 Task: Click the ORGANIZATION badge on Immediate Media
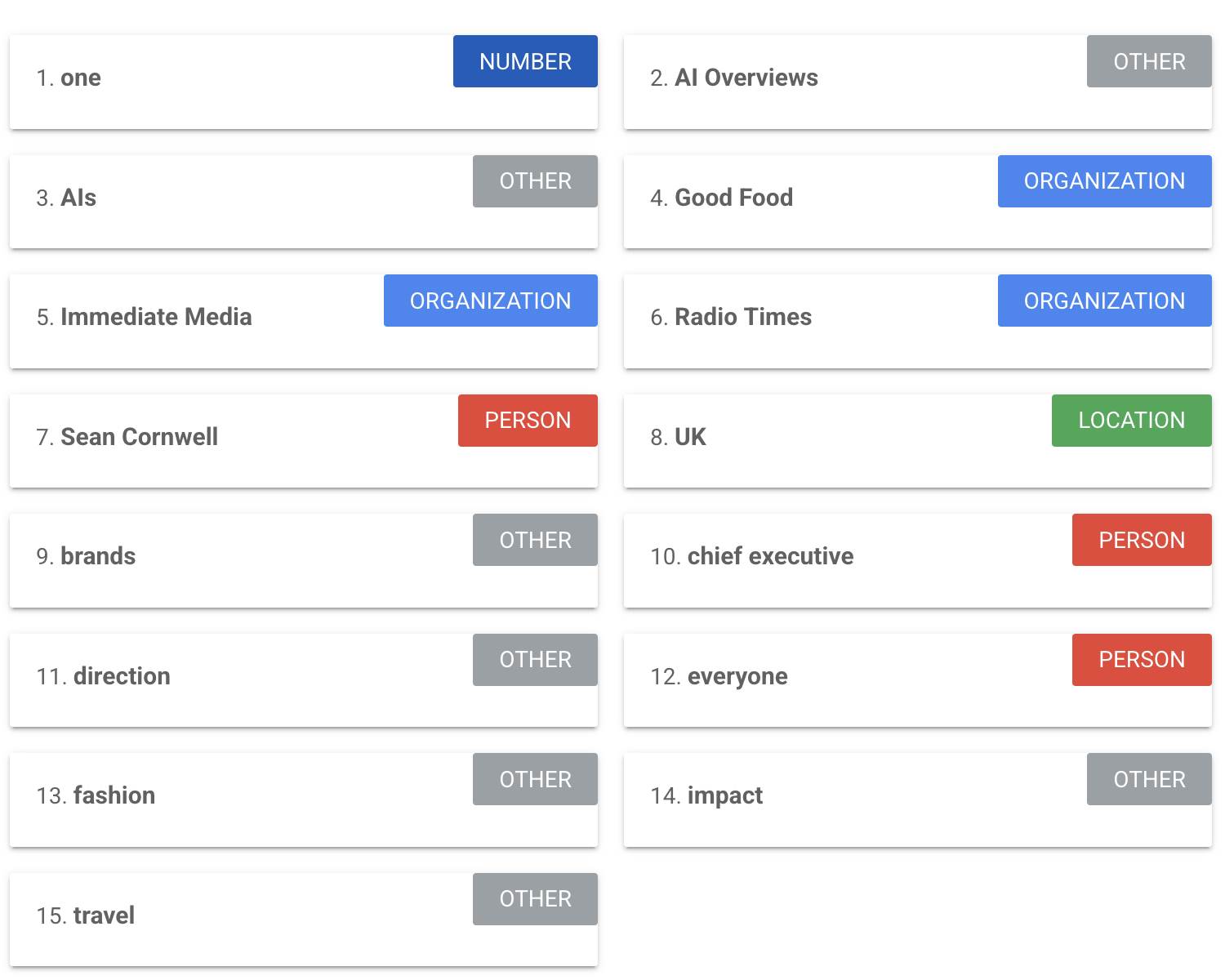pyautogui.click(x=490, y=301)
